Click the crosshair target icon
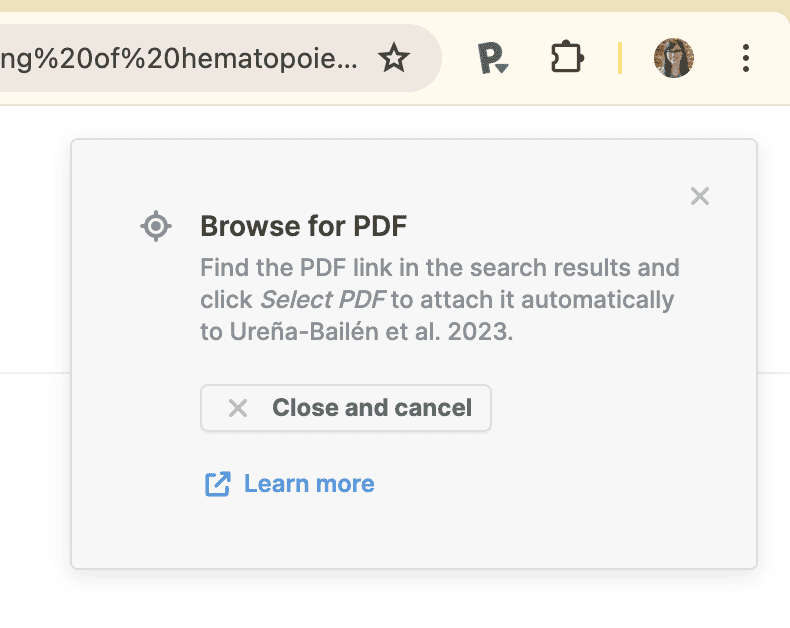The image size is (790, 628). pos(156,226)
